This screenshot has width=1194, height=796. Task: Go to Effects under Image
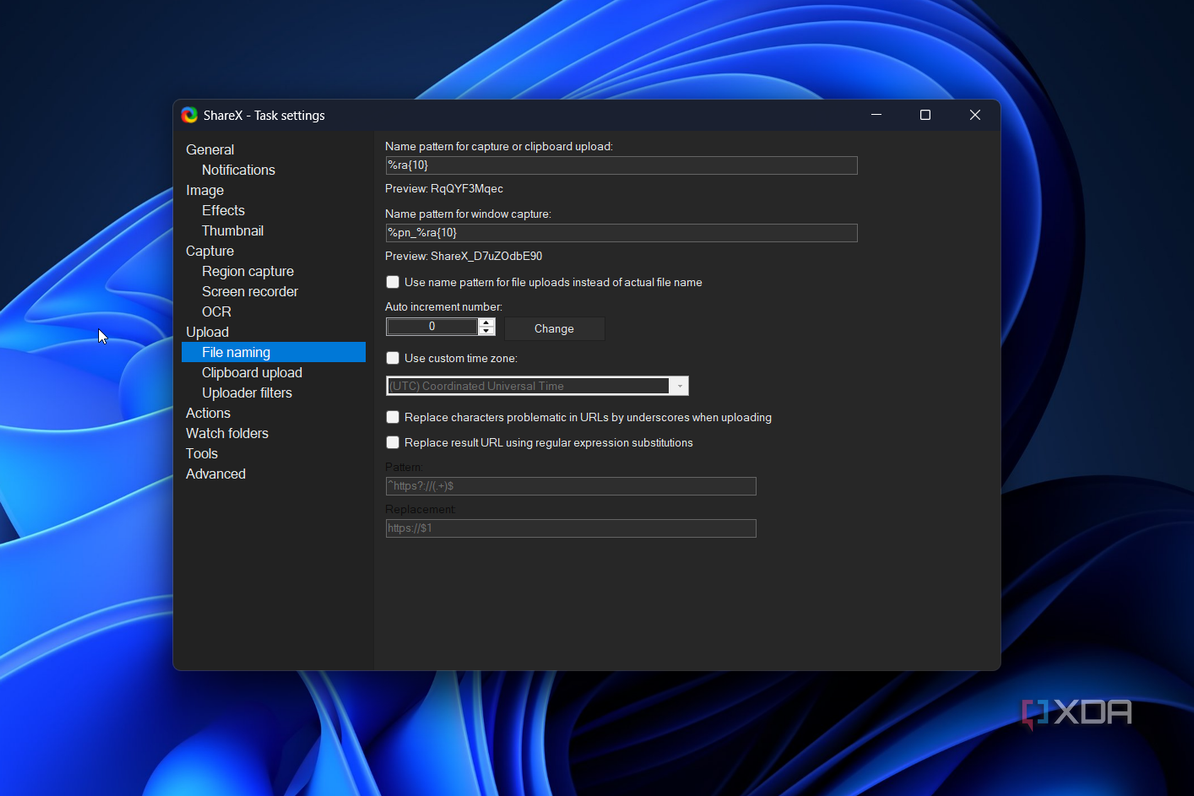223,210
